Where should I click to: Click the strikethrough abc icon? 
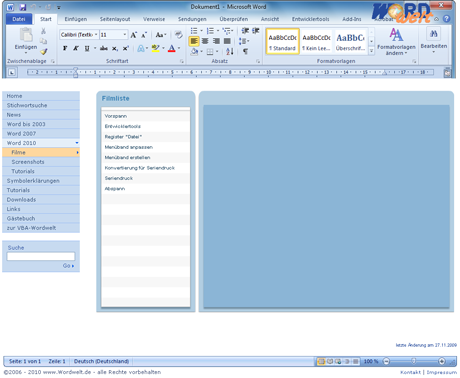pos(104,48)
